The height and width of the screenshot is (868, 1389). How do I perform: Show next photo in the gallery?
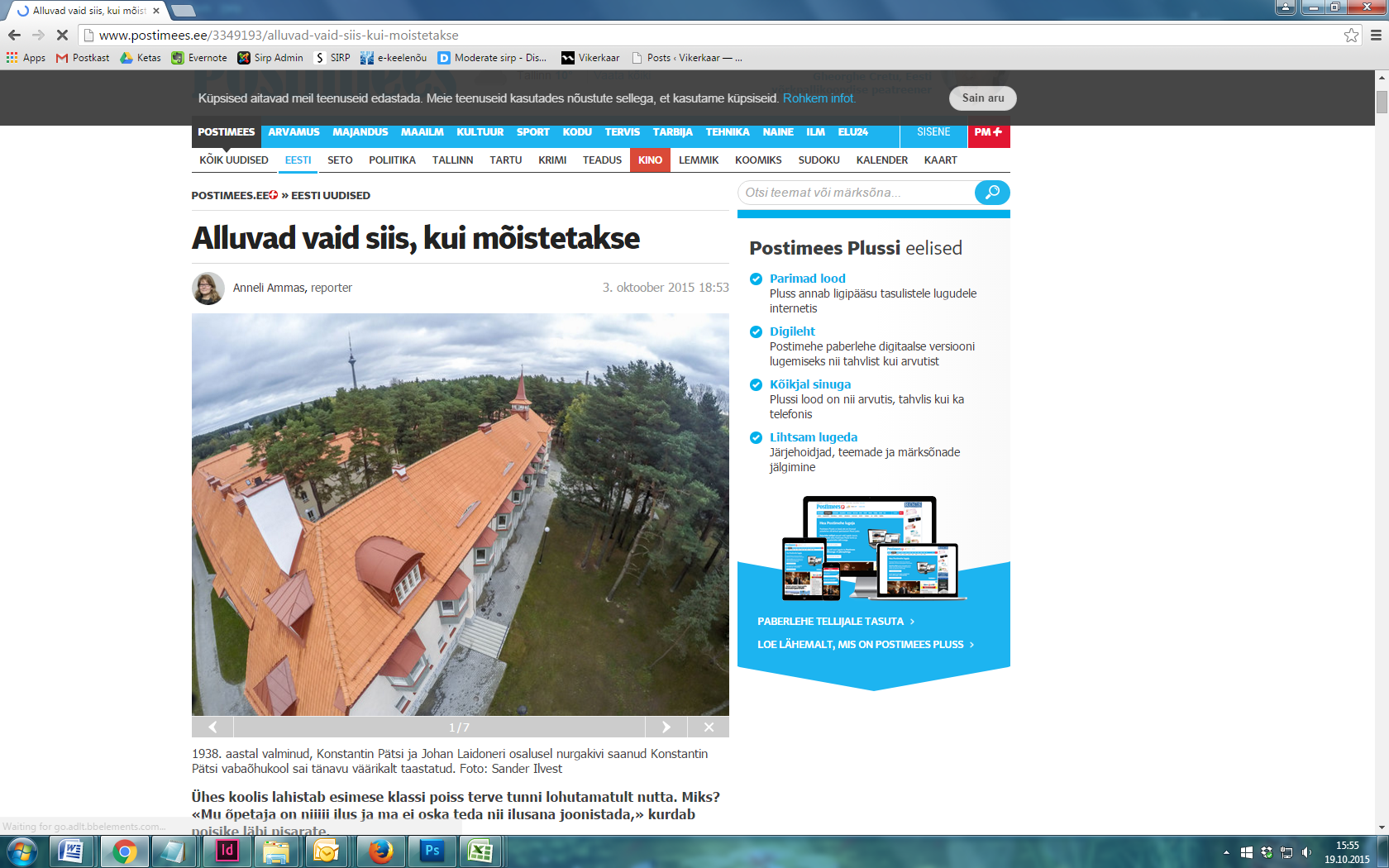(x=666, y=727)
